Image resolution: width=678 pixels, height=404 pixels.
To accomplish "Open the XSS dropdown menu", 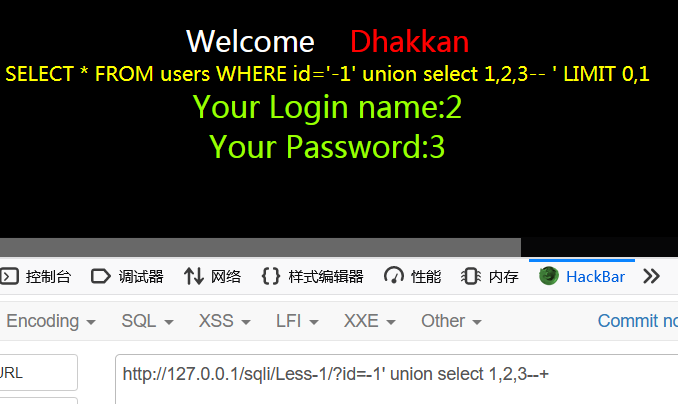I will coord(224,321).
